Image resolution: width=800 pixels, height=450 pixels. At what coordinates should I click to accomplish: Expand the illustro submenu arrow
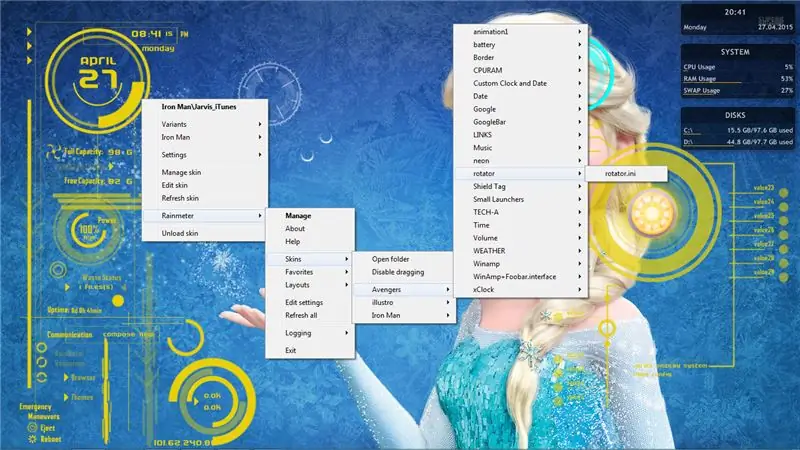click(447, 302)
